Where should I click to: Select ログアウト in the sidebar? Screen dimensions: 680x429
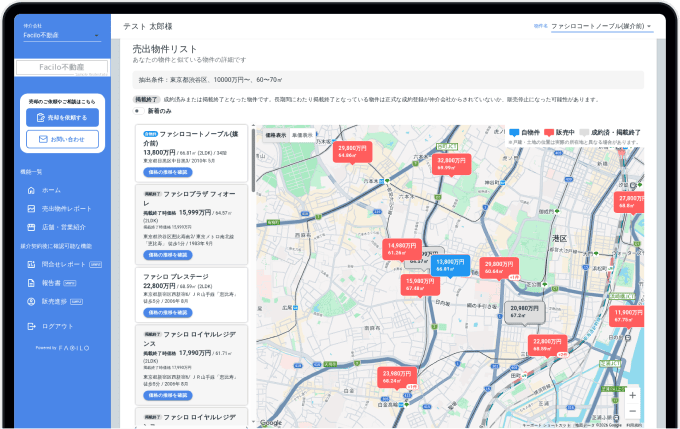[x=57, y=326]
